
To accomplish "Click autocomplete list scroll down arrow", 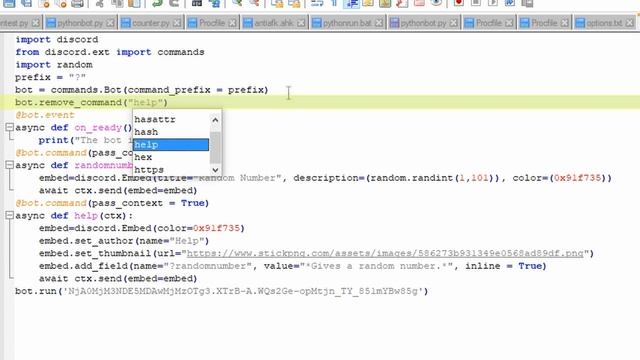I will pyautogui.click(x=216, y=169).
